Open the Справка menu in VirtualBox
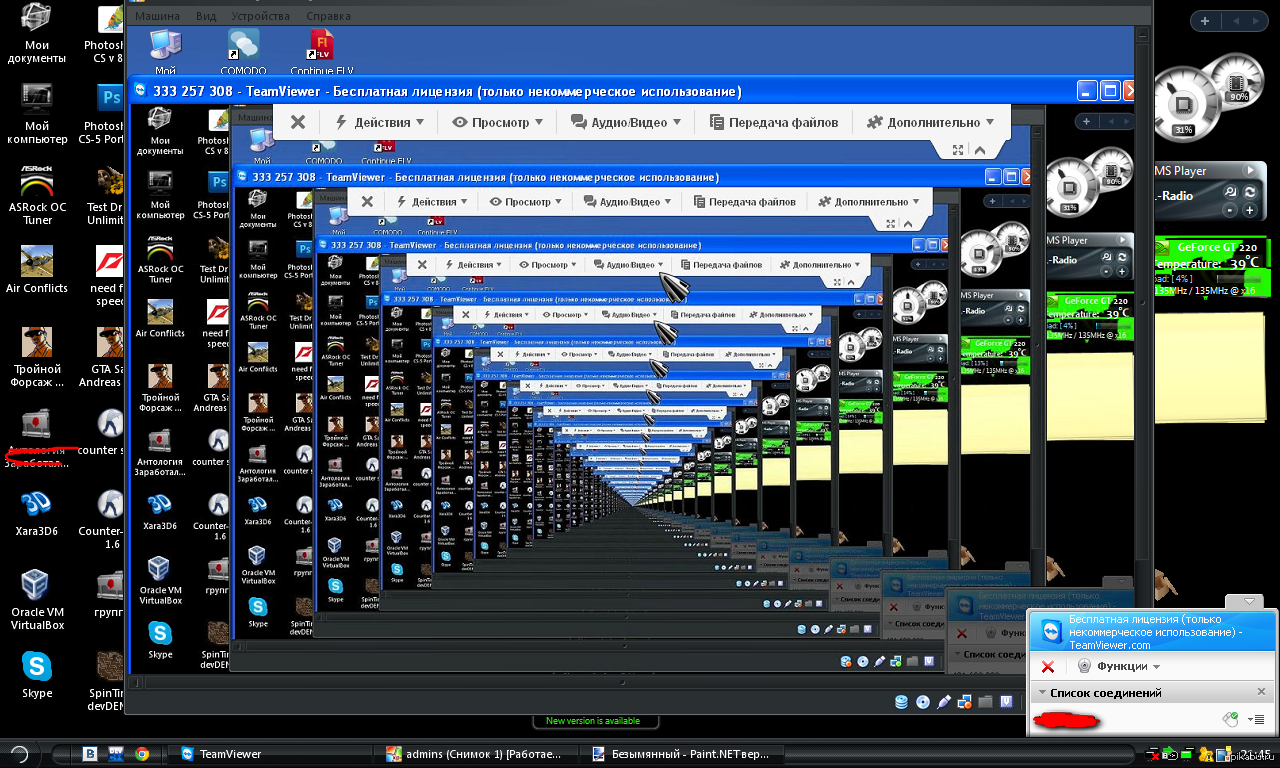The height and width of the screenshot is (768, 1280). pos(328,16)
